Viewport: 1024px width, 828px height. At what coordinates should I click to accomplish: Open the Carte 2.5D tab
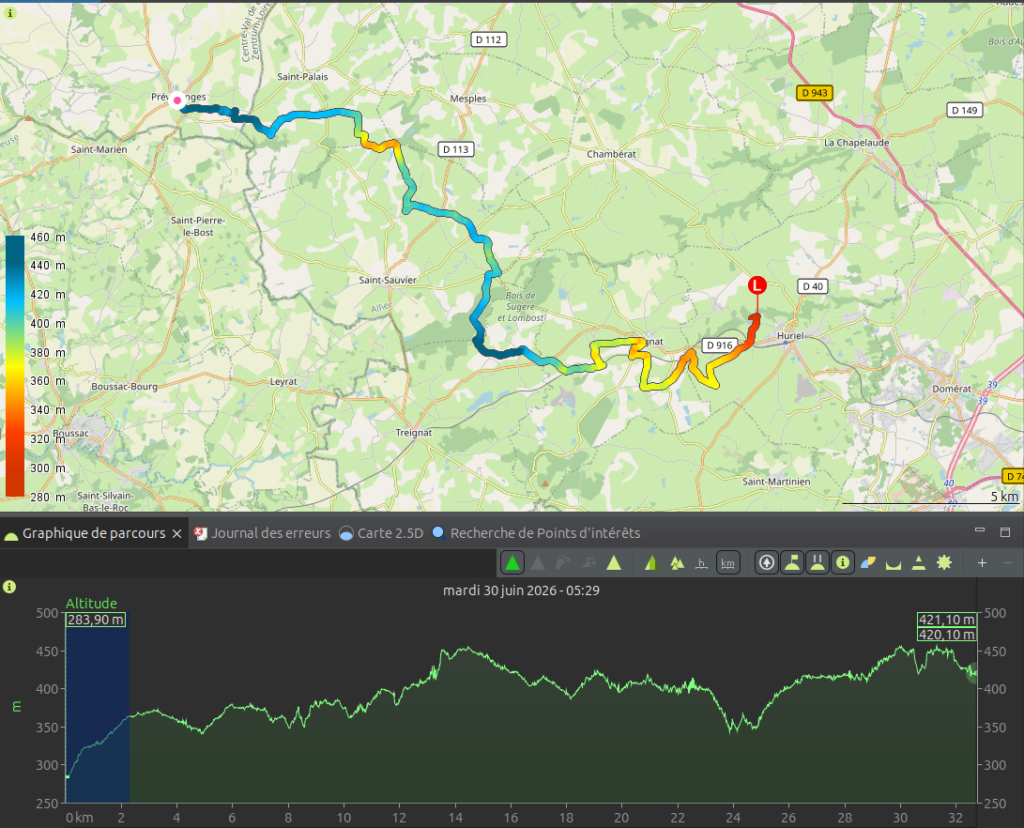[x=381, y=533]
